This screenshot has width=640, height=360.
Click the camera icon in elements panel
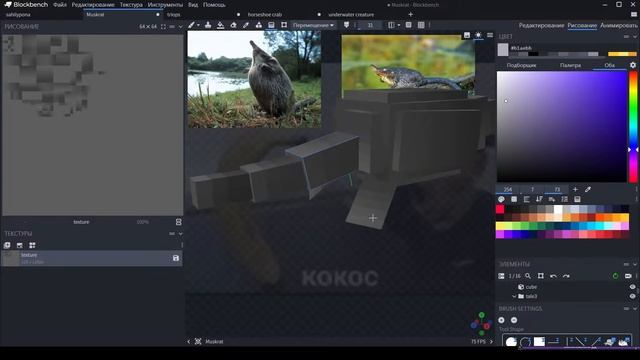click(x=628, y=276)
